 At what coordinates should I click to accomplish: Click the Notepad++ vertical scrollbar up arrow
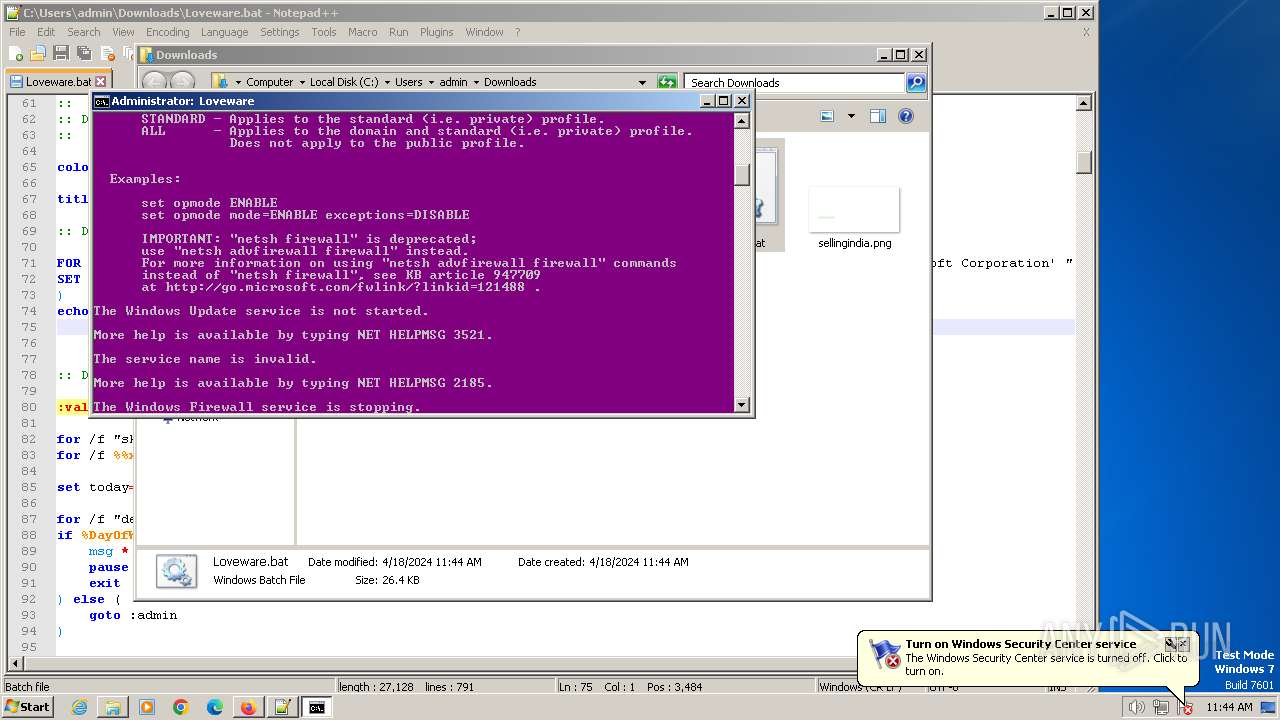1084,102
